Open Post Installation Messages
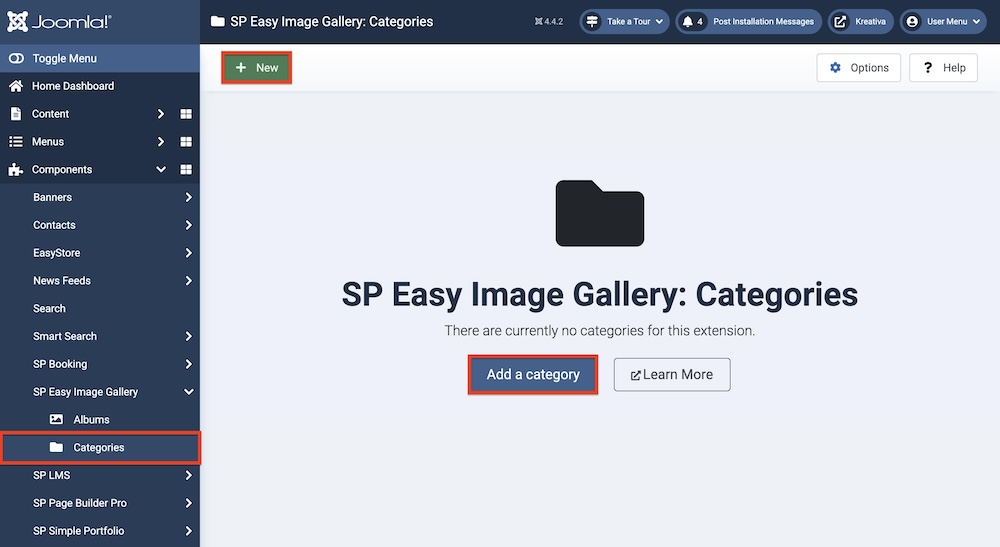 tap(749, 22)
